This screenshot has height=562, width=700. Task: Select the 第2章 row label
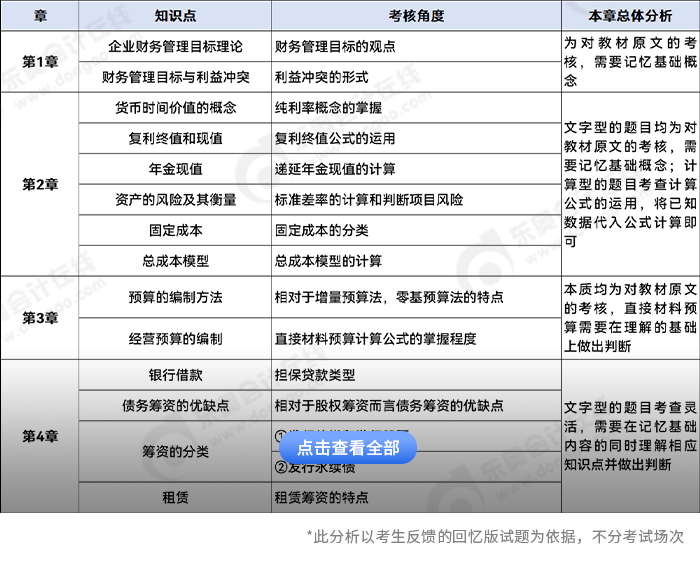(40, 184)
